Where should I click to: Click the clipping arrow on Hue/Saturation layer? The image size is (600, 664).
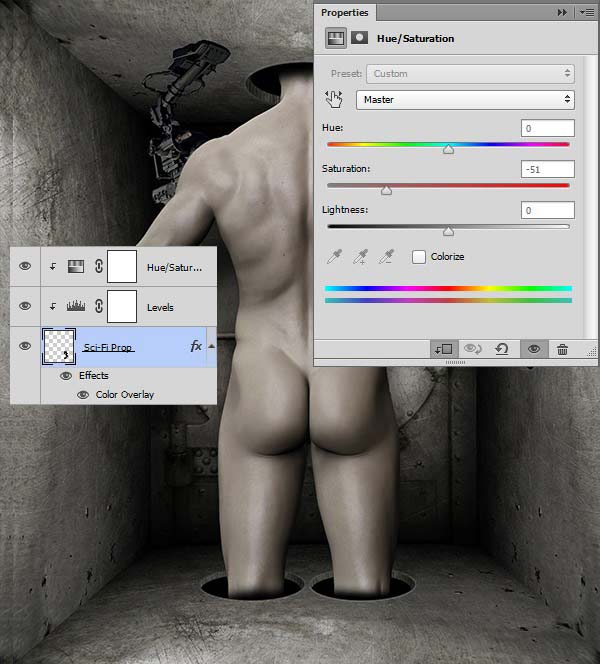pyautogui.click(x=53, y=266)
